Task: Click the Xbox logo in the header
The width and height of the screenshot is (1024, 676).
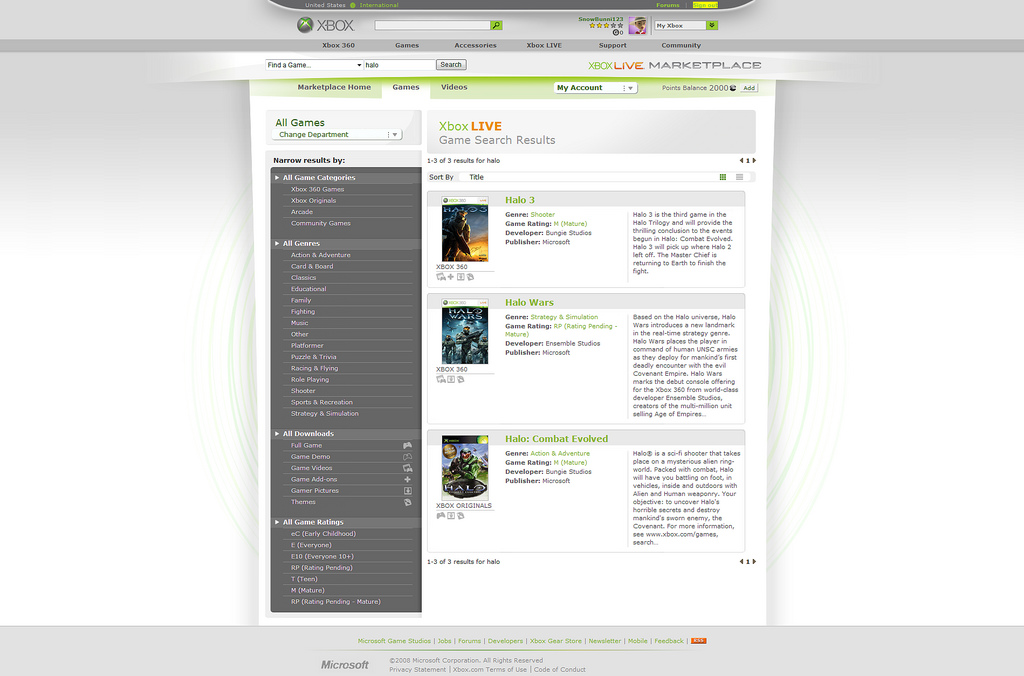Action: pyautogui.click(x=325, y=25)
